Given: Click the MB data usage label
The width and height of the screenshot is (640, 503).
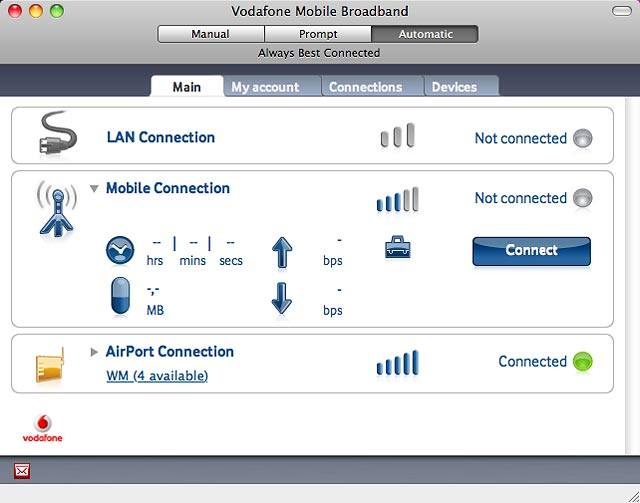Looking at the screenshot, I should [155, 310].
